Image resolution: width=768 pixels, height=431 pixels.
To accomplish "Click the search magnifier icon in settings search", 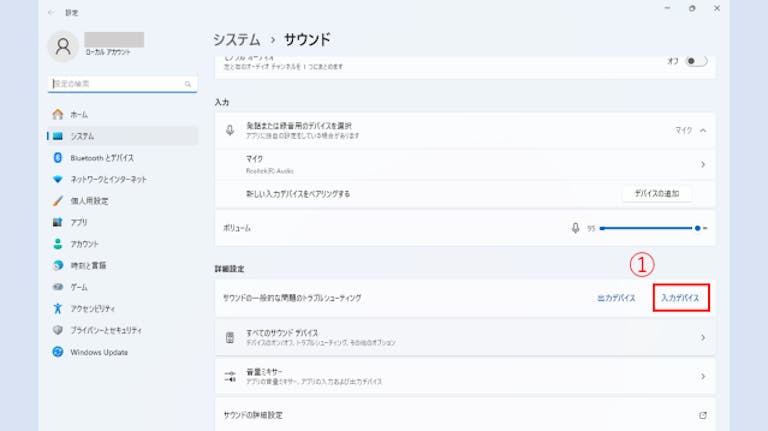I will [188, 84].
